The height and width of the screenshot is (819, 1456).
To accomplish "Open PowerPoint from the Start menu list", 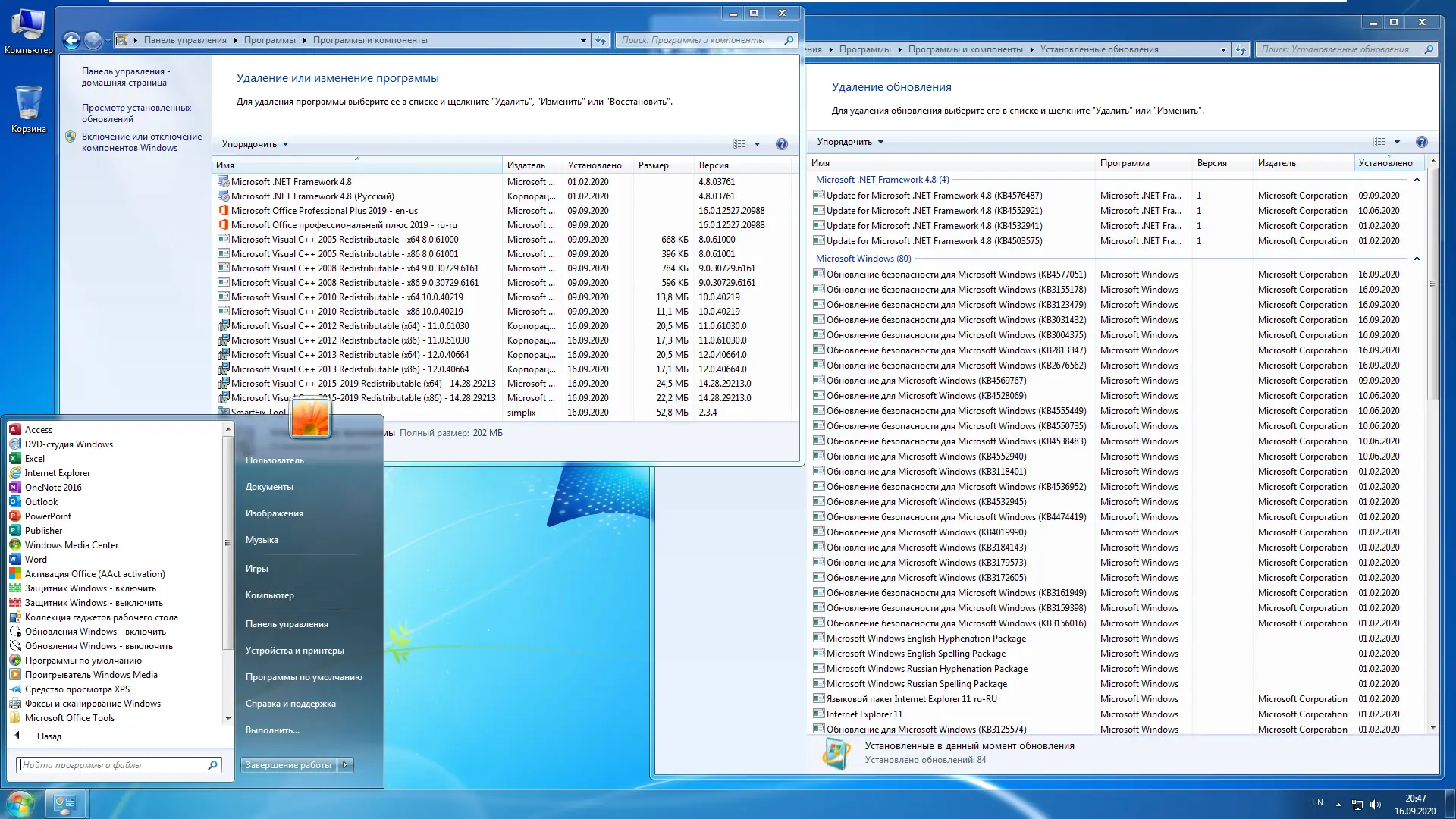I will click(48, 516).
